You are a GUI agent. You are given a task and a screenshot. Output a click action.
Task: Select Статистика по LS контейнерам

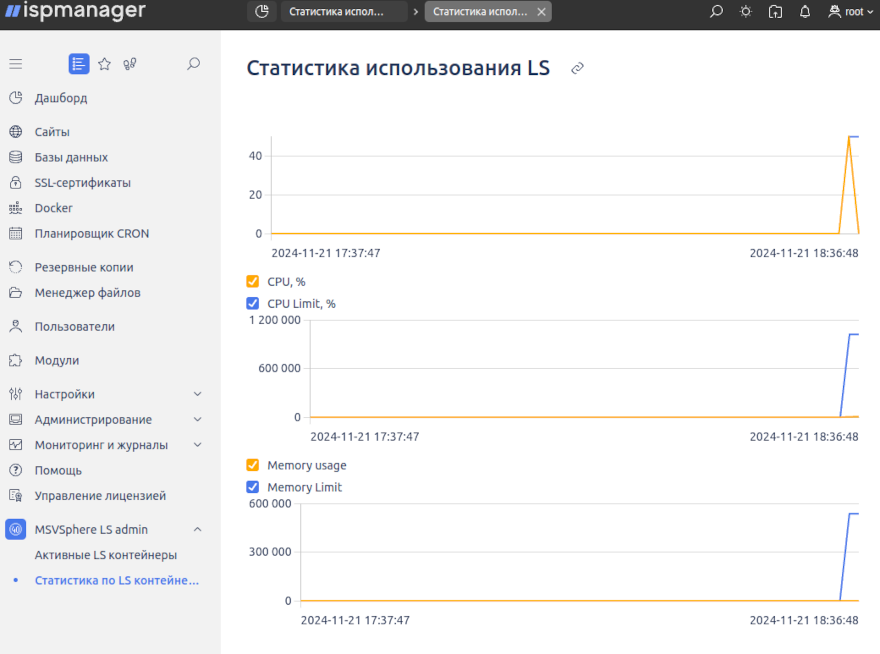click(117, 579)
